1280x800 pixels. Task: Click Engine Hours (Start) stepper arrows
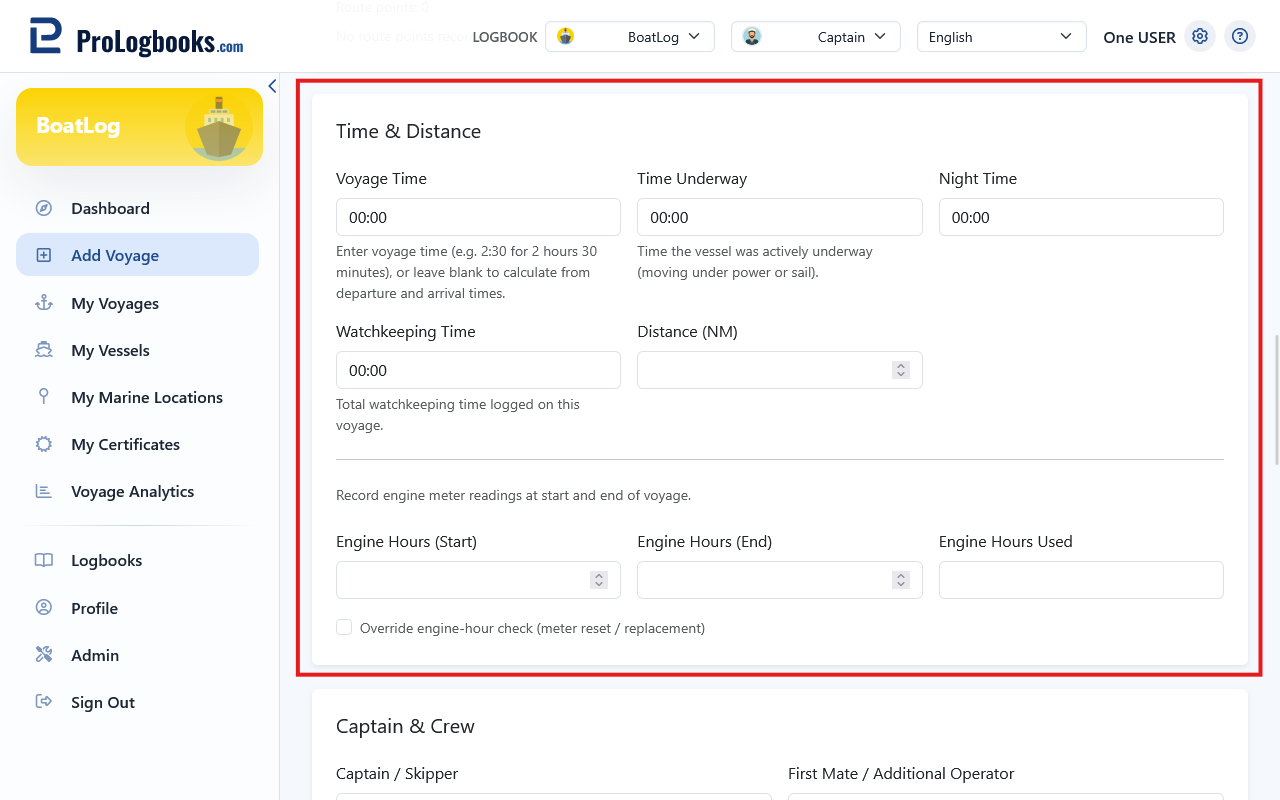(x=599, y=580)
